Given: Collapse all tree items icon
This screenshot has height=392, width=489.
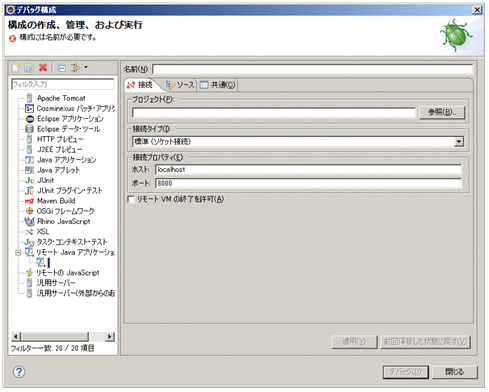Looking at the screenshot, I should point(62,68).
